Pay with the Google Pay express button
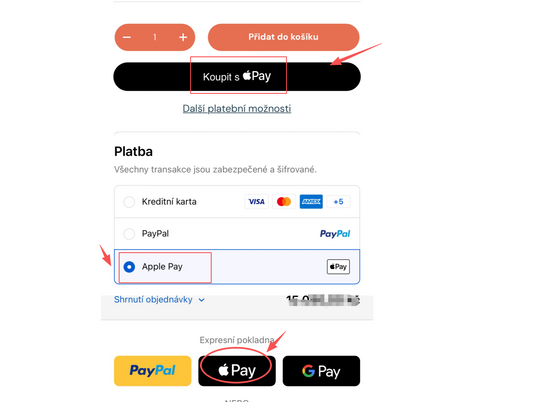Viewport: 536px width, 402px height. click(x=321, y=371)
